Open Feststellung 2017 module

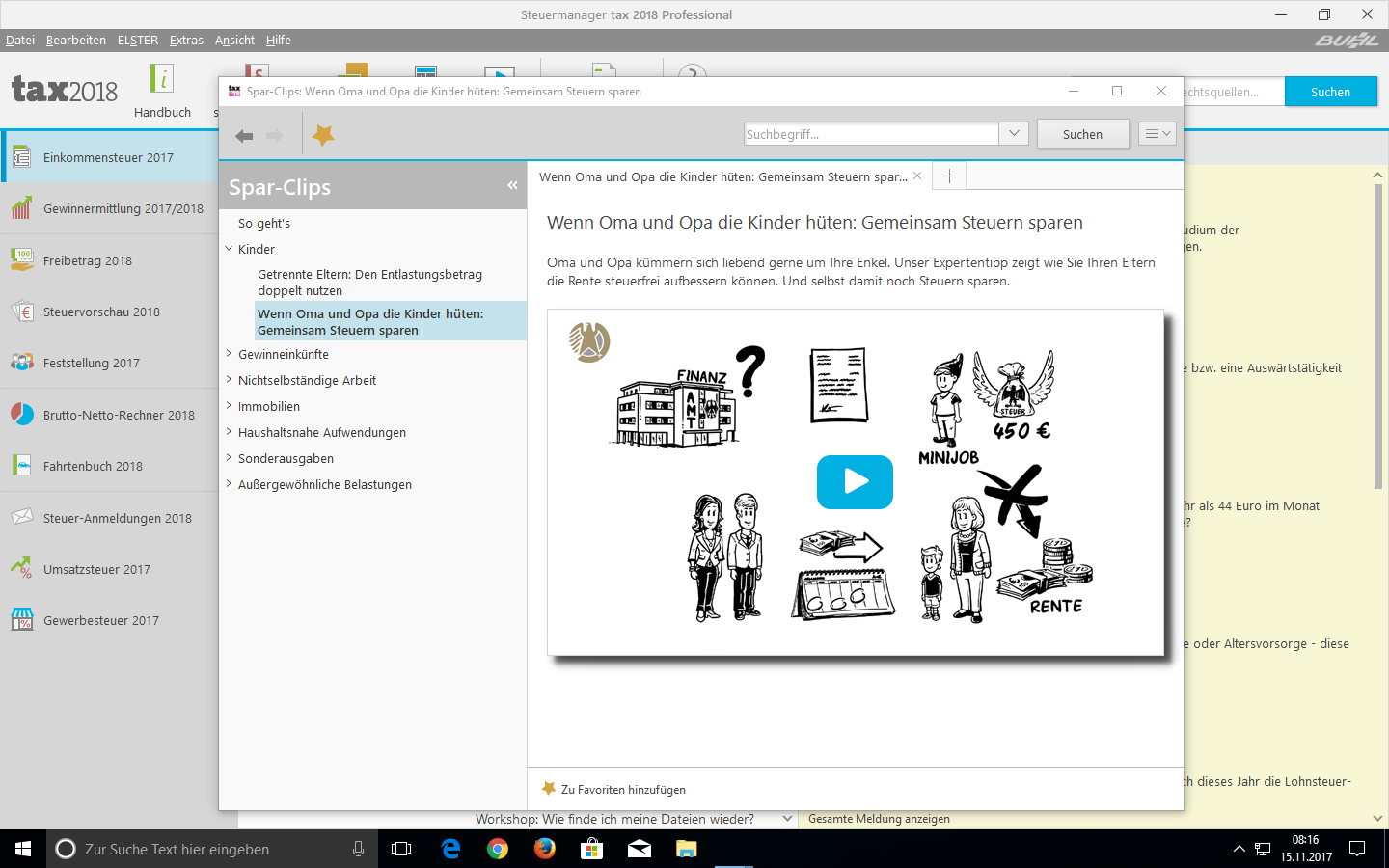(x=109, y=363)
